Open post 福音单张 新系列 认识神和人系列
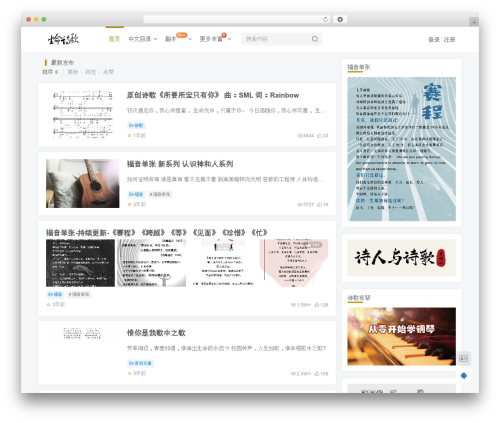The width and height of the screenshot is (500, 423). coord(180,164)
